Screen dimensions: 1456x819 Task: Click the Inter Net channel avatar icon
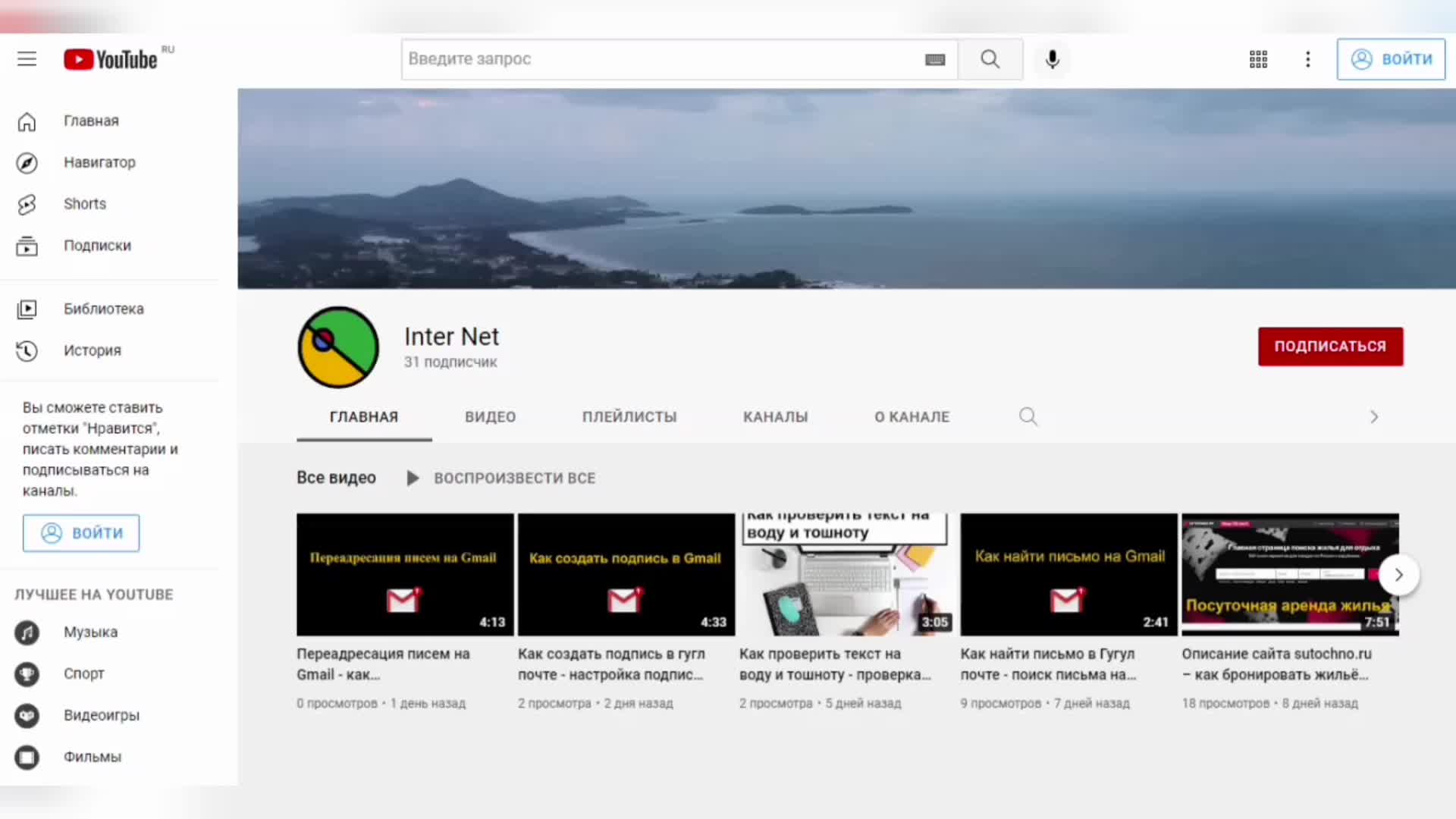(x=337, y=346)
